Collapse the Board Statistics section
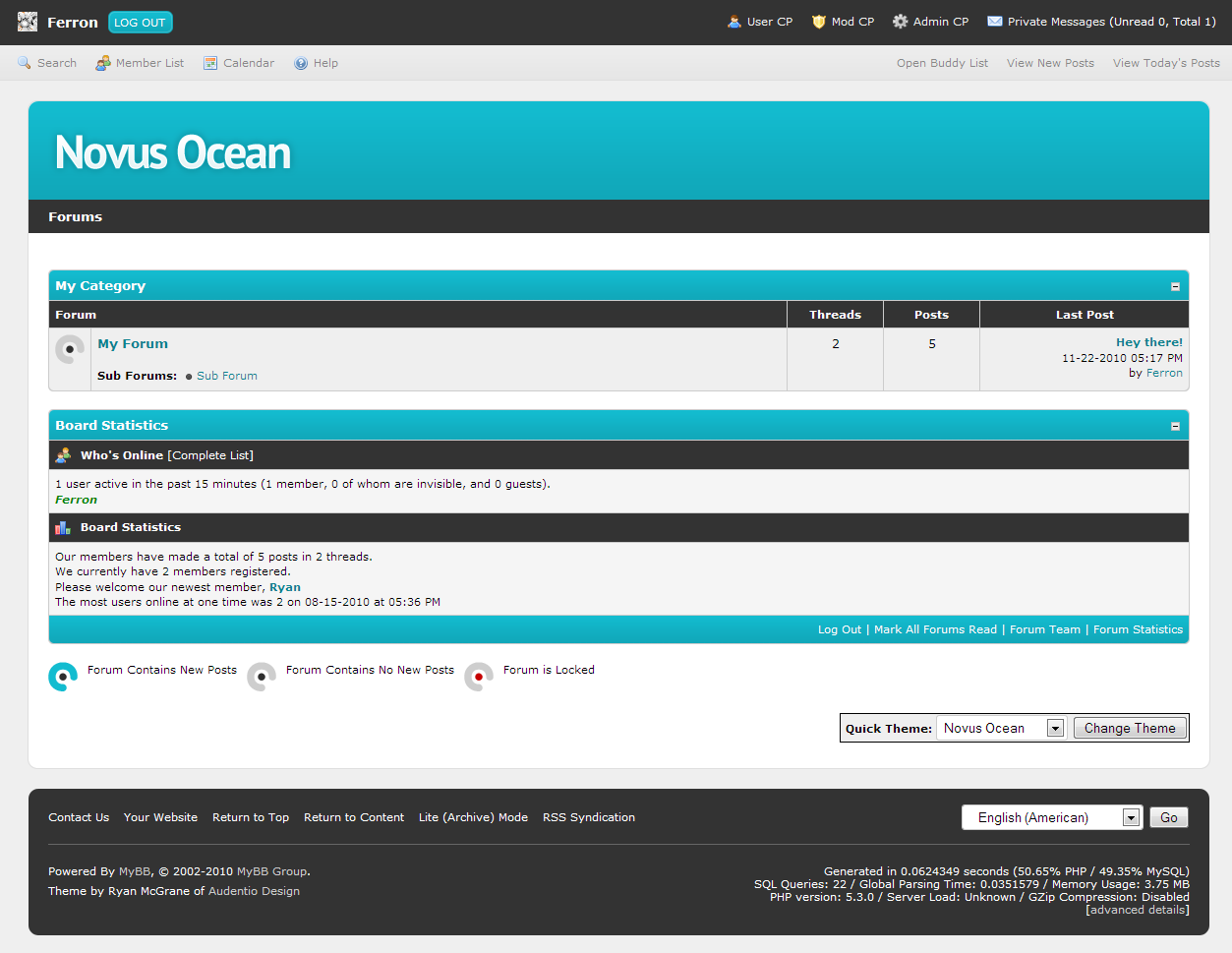This screenshot has width=1232, height=953. [1175, 427]
